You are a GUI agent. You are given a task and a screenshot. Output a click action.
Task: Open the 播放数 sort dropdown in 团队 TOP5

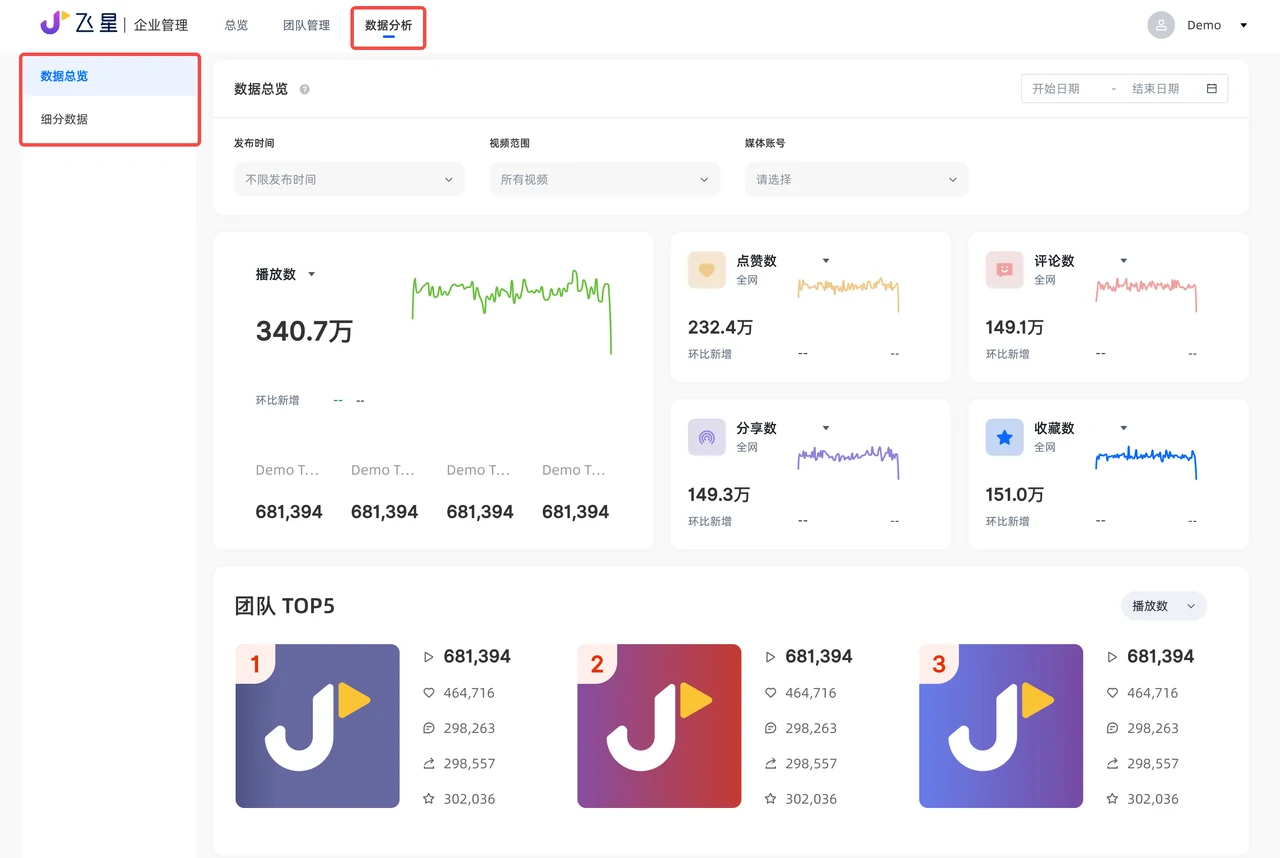1163,605
